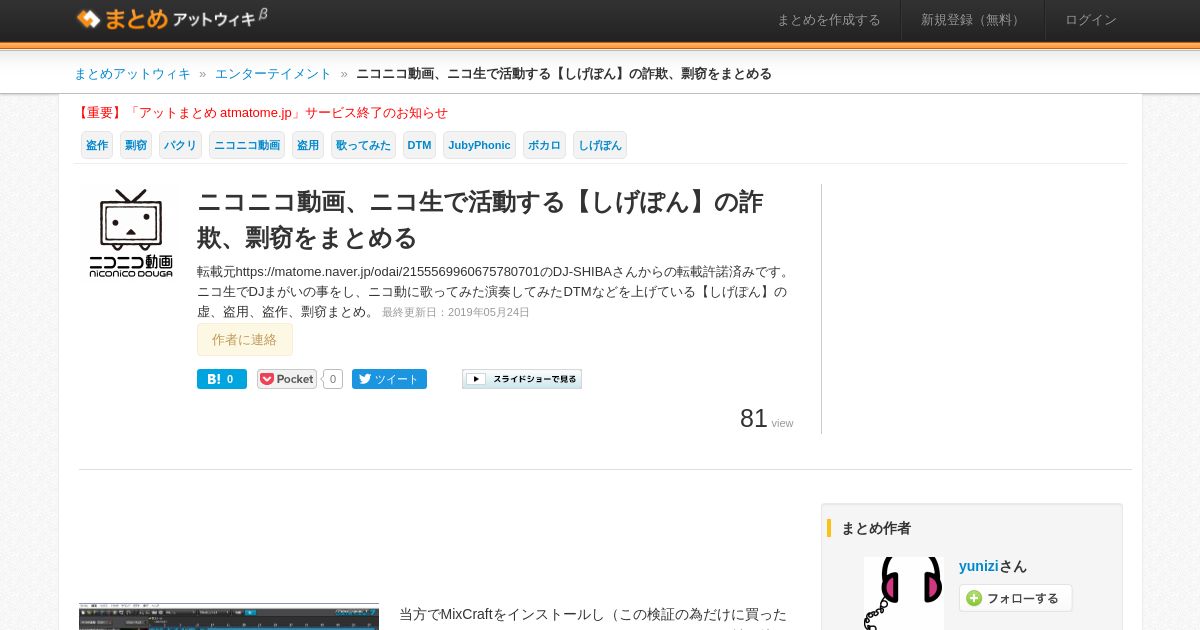Click the article title heading
Image resolution: width=1200 pixels, height=630 pixels.
click(480, 220)
